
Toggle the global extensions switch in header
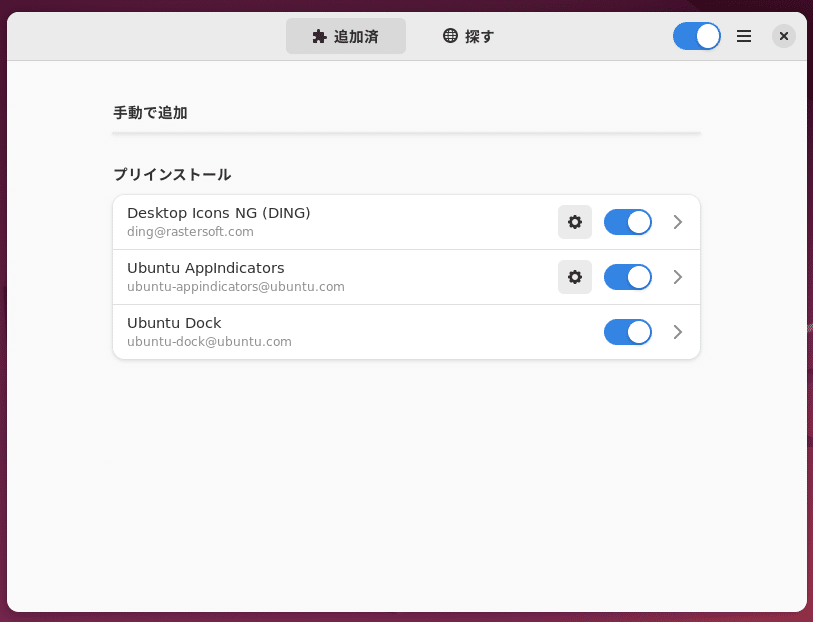pyautogui.click(x=696, y=36)
